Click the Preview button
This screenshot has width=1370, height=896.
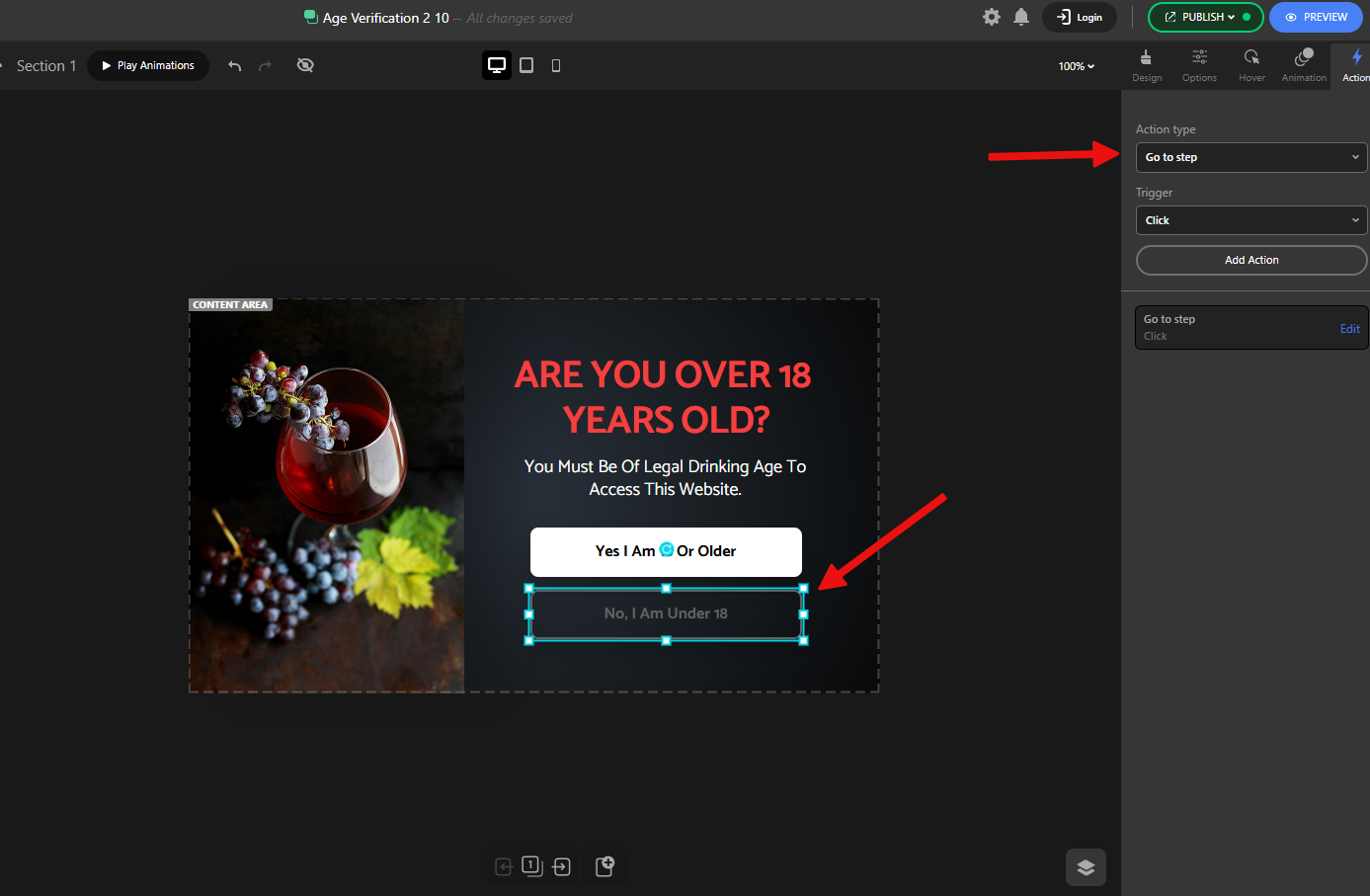coord(1316,17)
